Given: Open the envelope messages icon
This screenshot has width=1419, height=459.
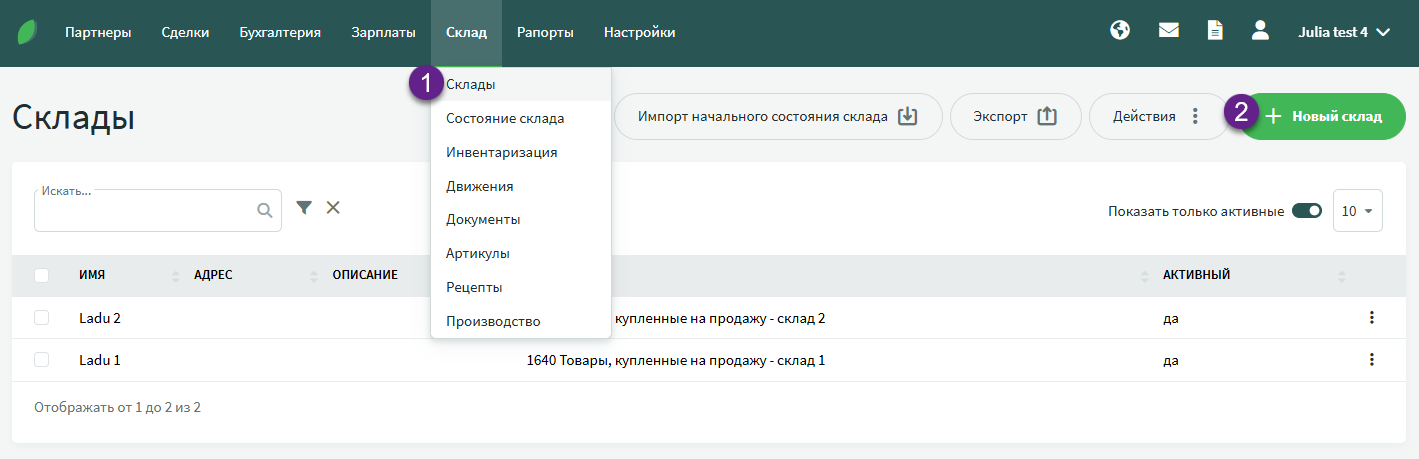Looking at the screenshot, I should [x=1168, y=31].
